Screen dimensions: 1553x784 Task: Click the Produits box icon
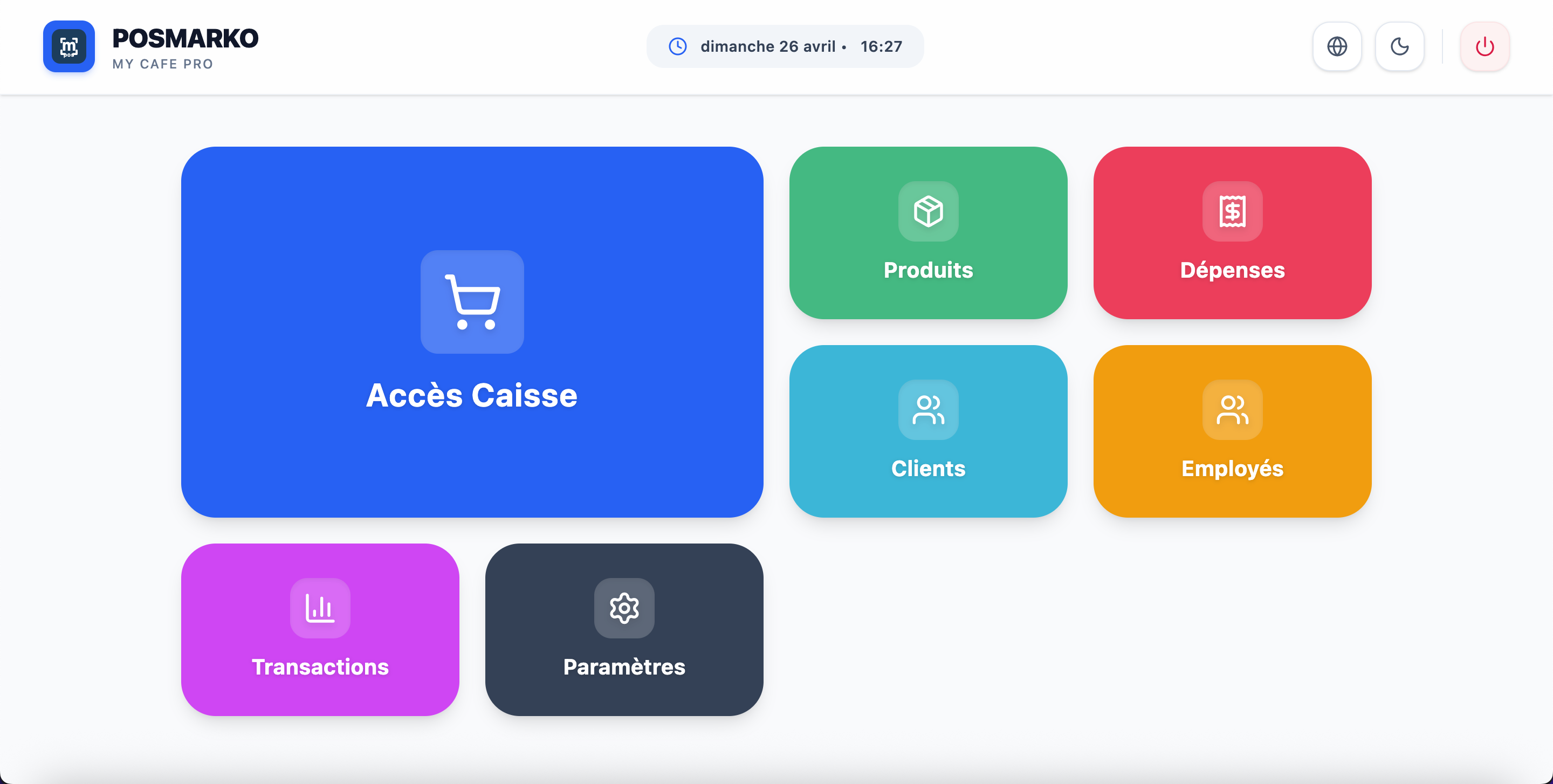(929, 211)
